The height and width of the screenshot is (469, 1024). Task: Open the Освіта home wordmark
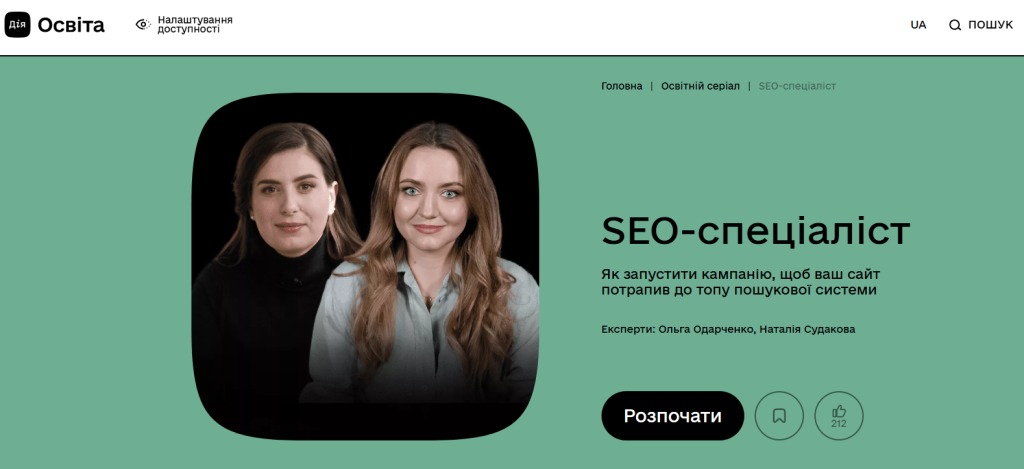(71, 25)
